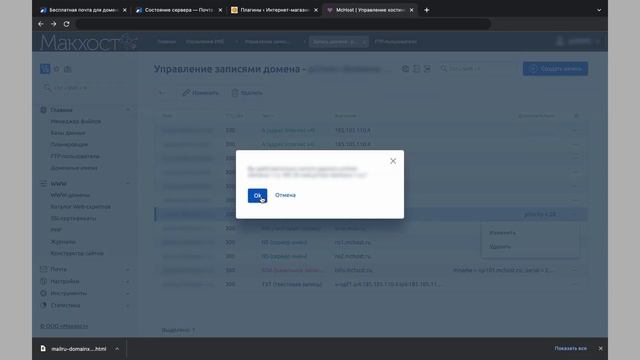This screenshot has height=360, width=640.
Task: Open options arrow for downloaded html file
Action: (117, 349)
